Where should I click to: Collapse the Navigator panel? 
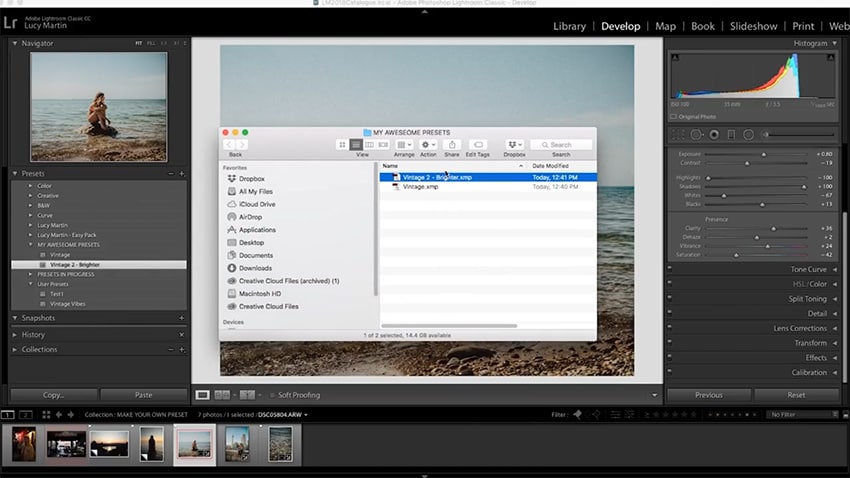point(15,43)
